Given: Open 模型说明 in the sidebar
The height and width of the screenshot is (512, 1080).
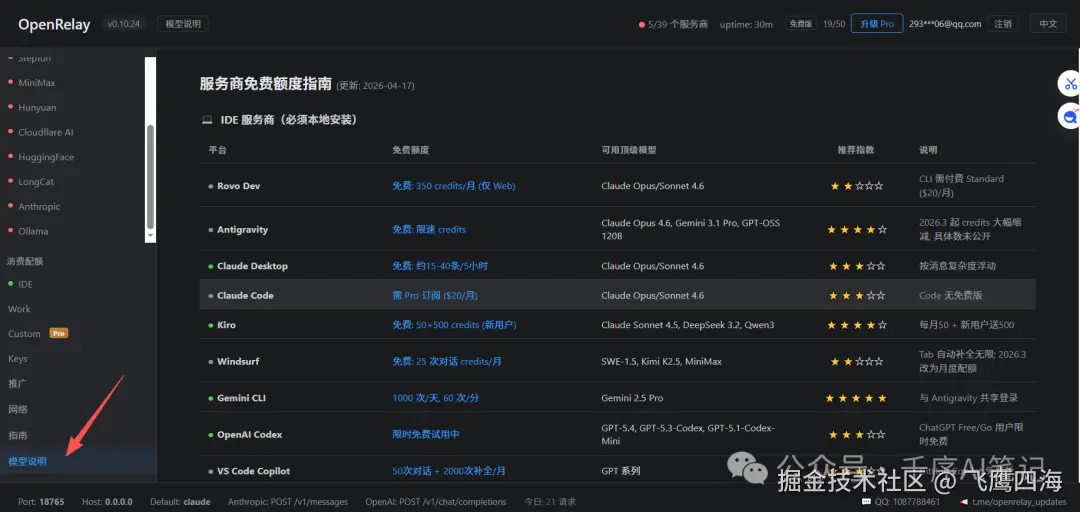Looking at the screenshot, I should pos(28,462).
